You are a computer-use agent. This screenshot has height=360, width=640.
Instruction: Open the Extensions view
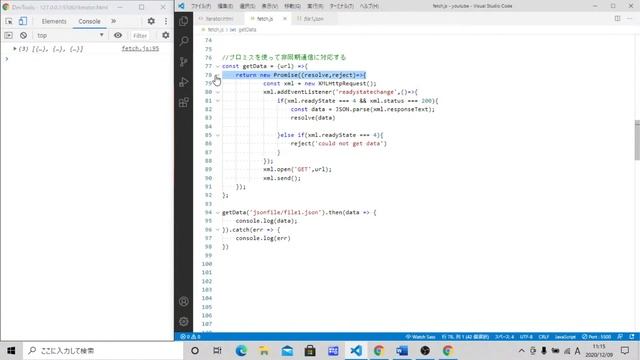click(184, 102)
